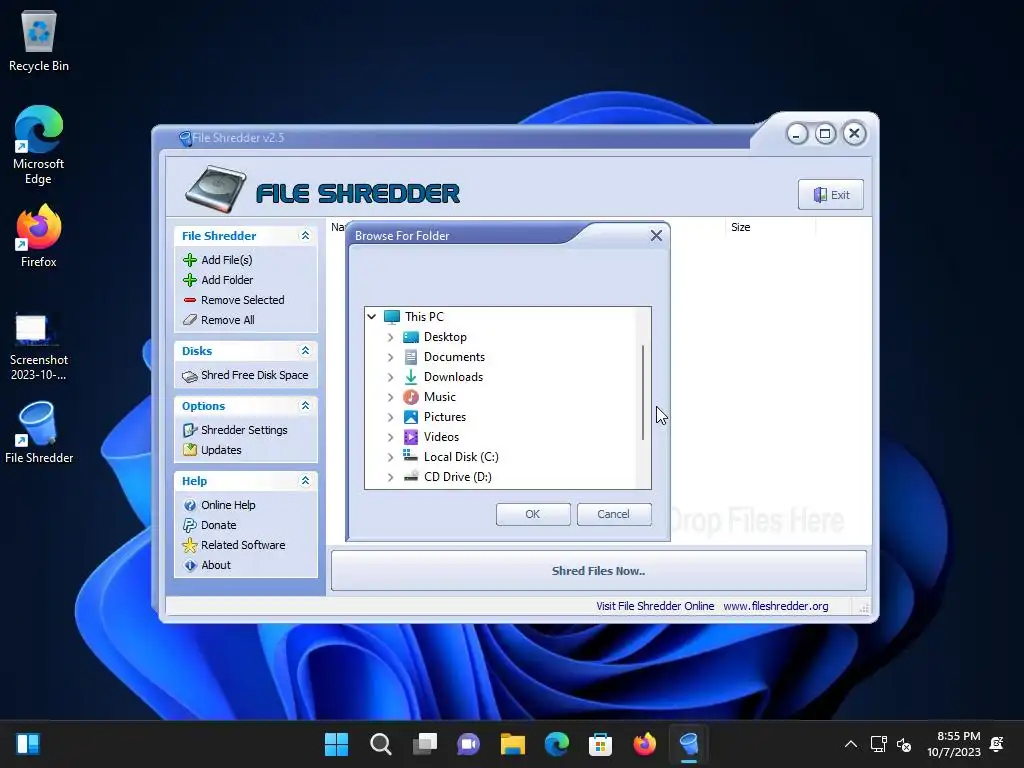The width and height of the screenshot is (1024, 768).
Task: Expand the CD Drive (D:) node
Action: tap(391, 477)
